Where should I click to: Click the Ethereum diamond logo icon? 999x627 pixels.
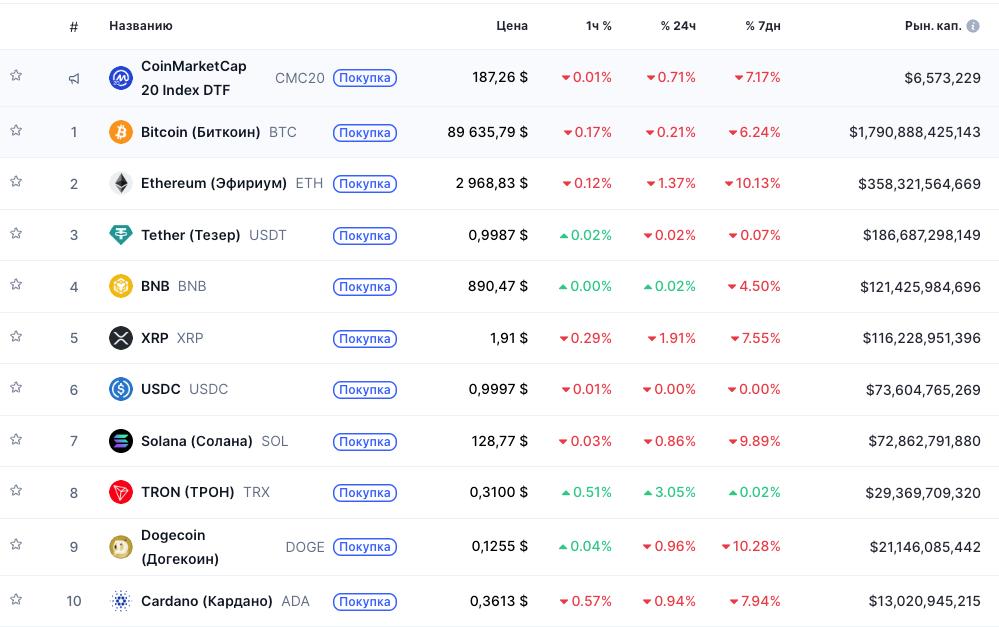tap(120, 183)
